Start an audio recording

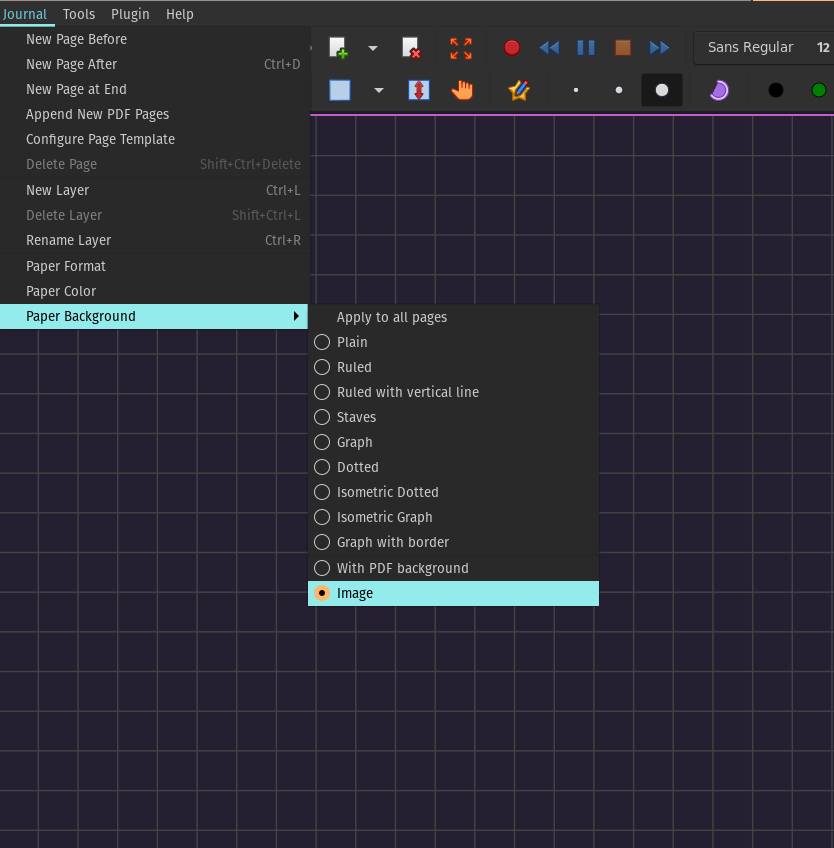click(511, 47)
